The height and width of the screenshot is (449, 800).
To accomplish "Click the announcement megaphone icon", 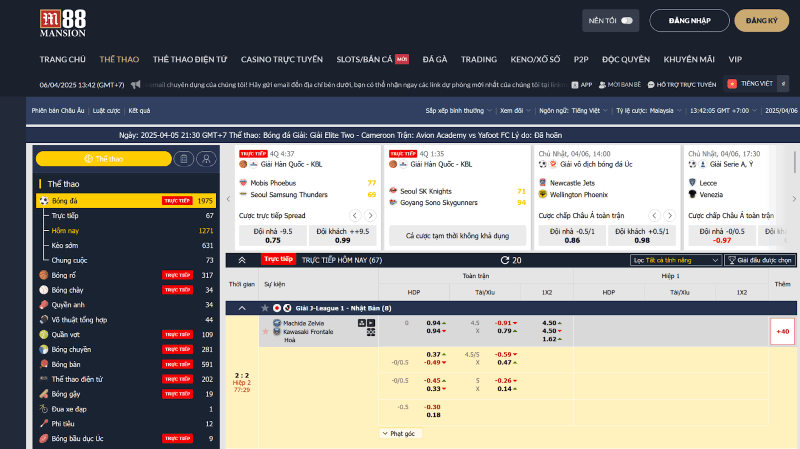I will click(x=135, y=85).
